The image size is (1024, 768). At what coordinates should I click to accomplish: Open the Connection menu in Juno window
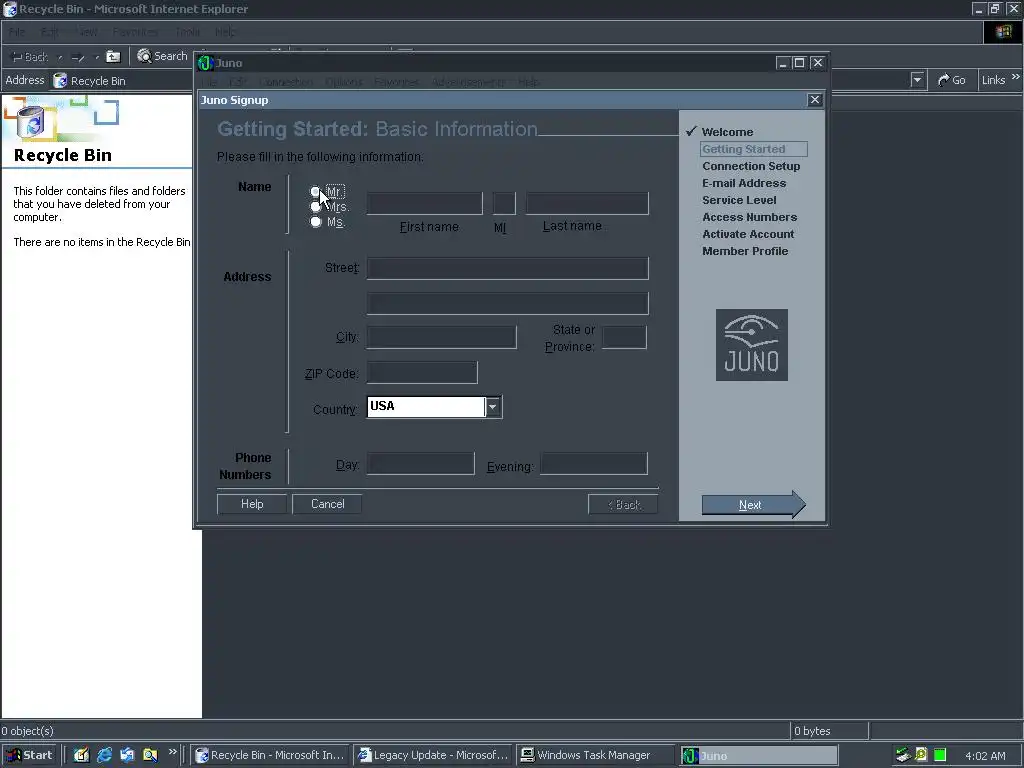coord(286,82)
